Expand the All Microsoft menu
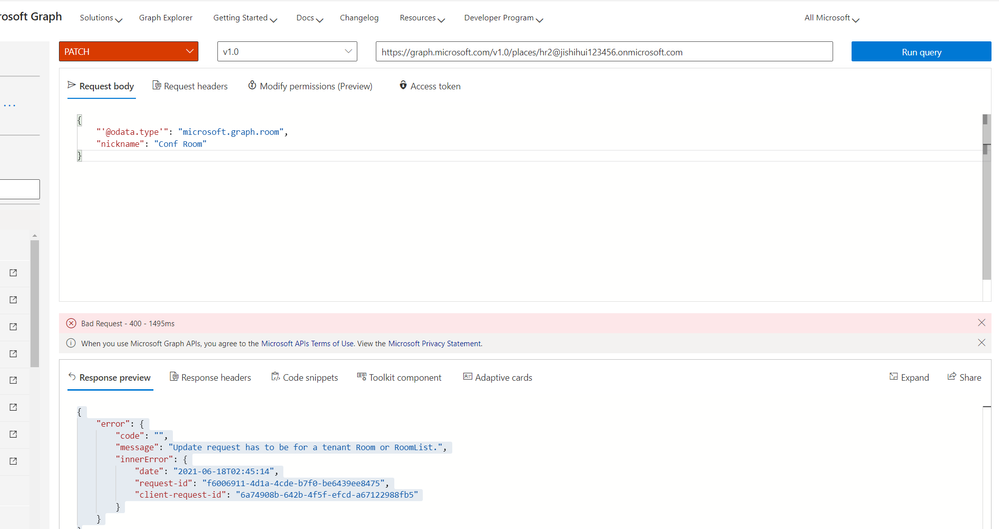The image size is (999, 529). click(831, 18)
